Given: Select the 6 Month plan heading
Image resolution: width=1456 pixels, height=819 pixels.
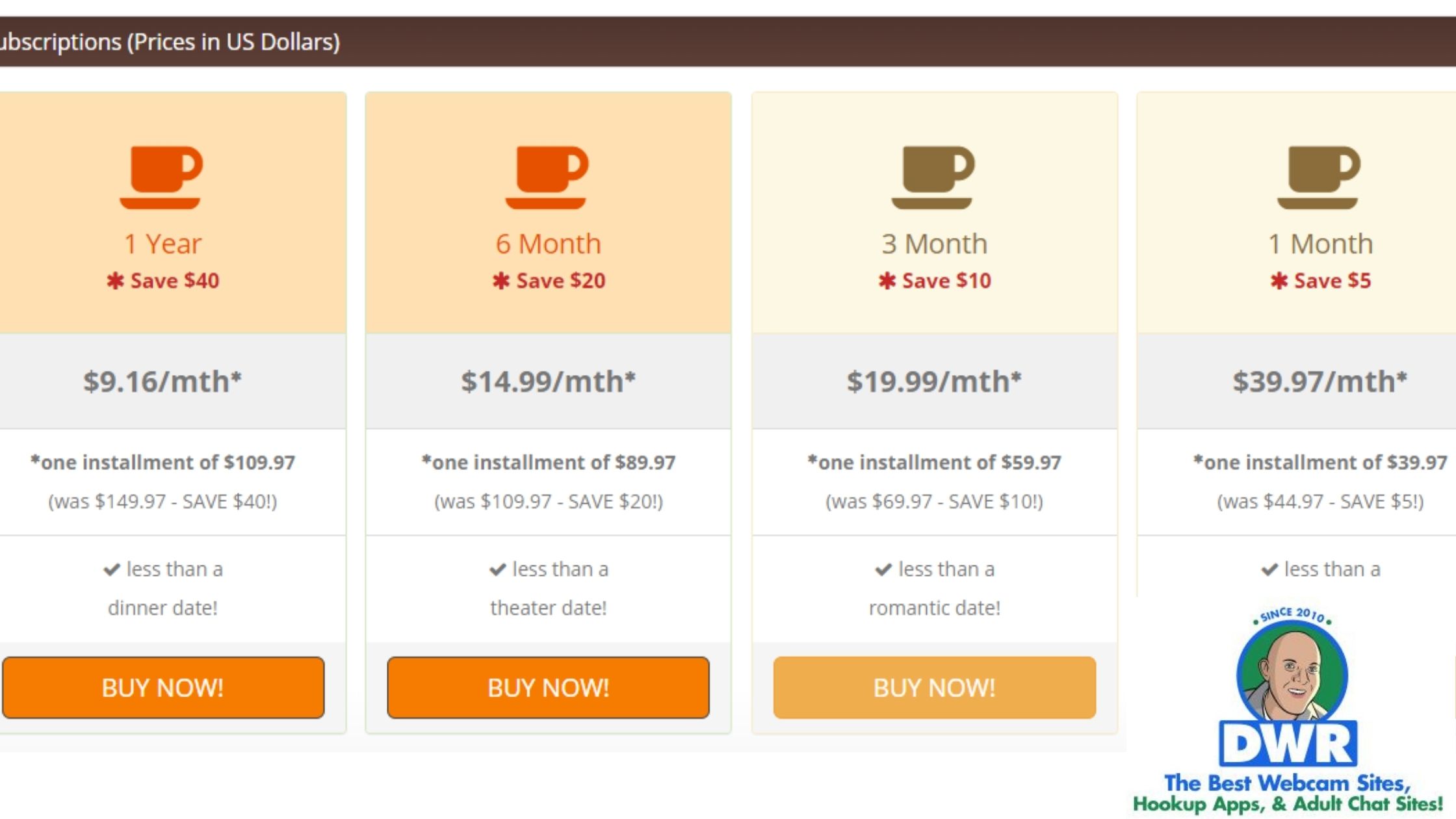Looking at the screenshot, I should (x=548, y=244).
